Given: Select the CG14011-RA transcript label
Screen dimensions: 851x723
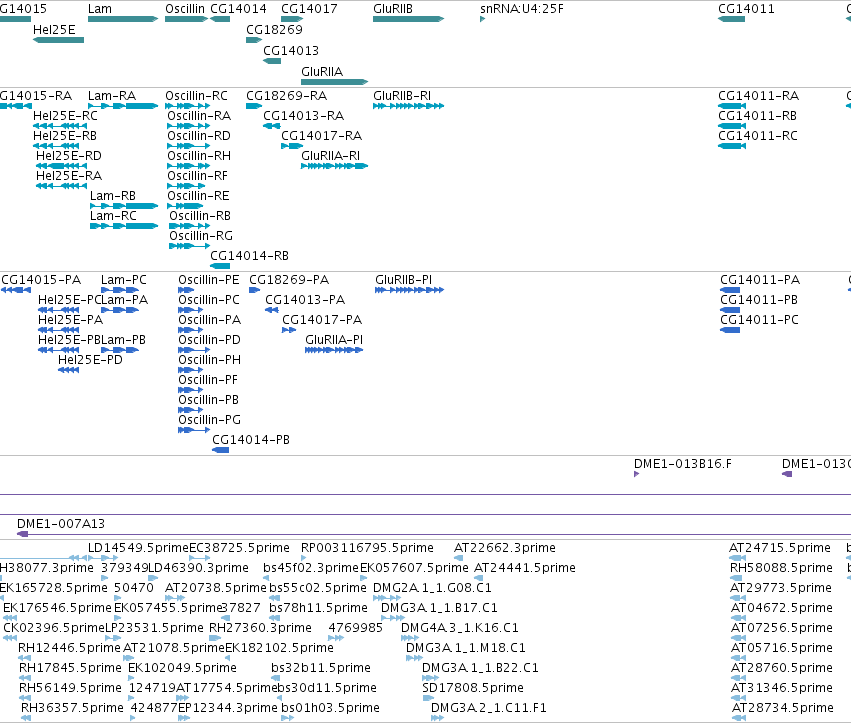Looking at the screenshot, I should [x=759, y=96].
